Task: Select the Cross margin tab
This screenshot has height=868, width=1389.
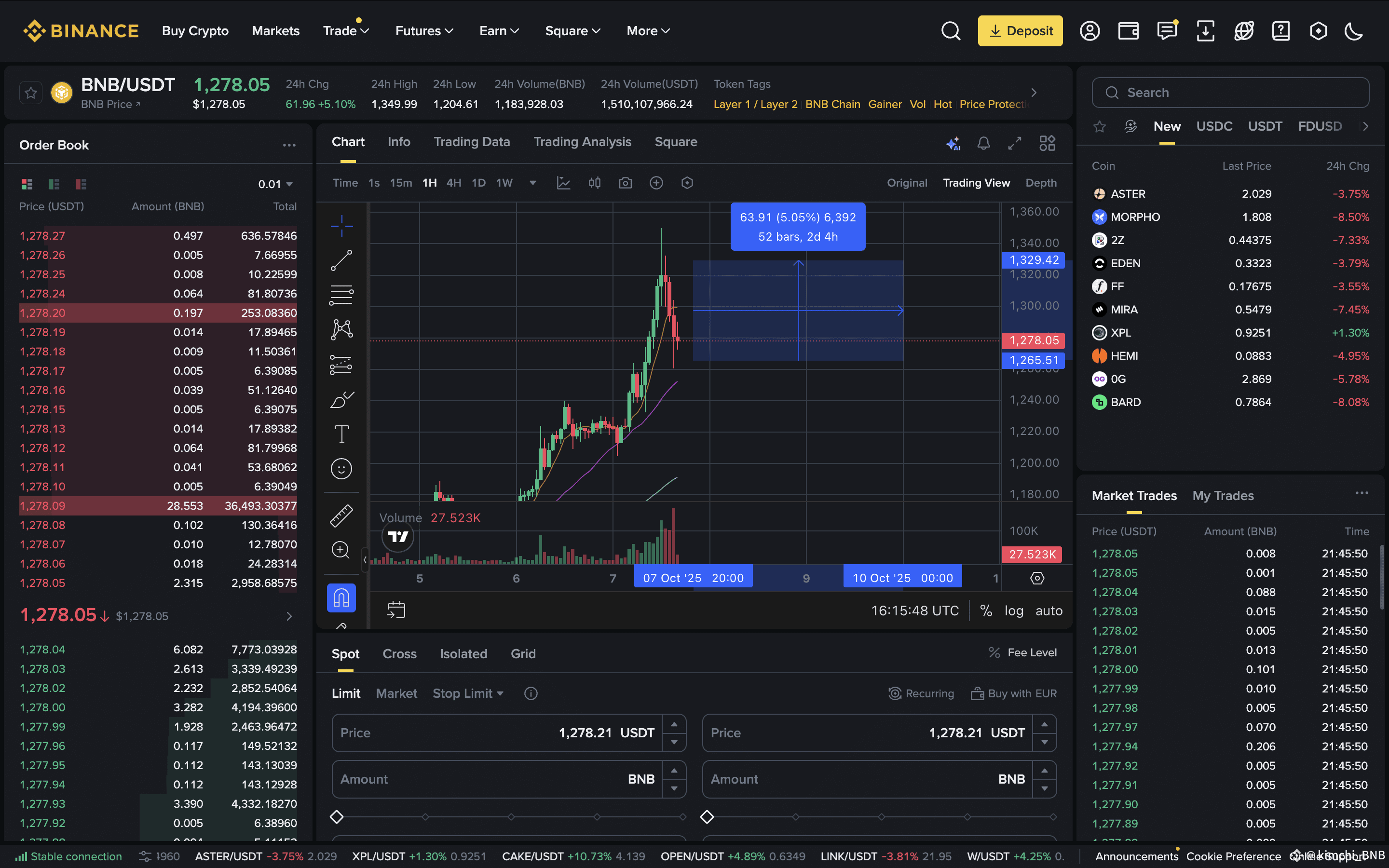Action: (x=399, y=654)
